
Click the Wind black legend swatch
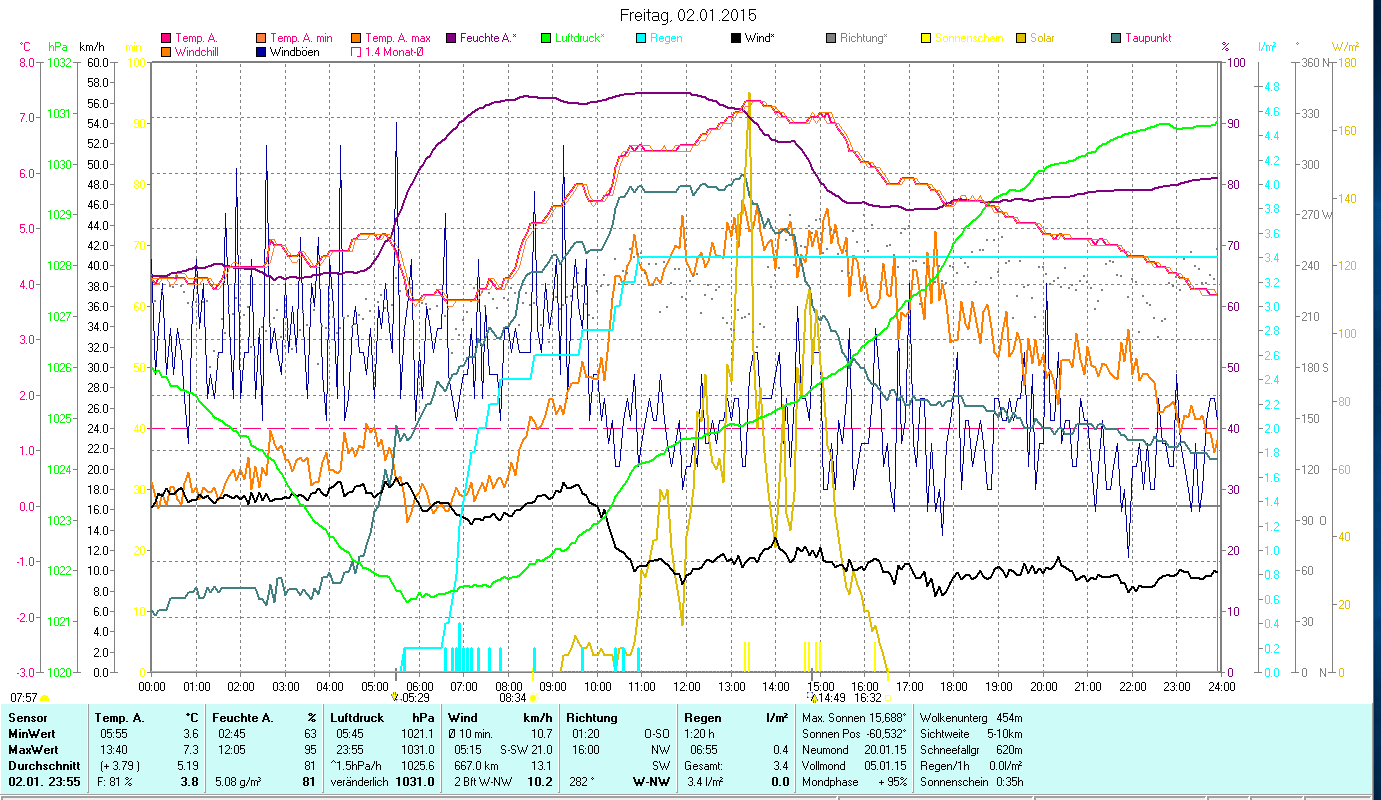pos(736,38)
